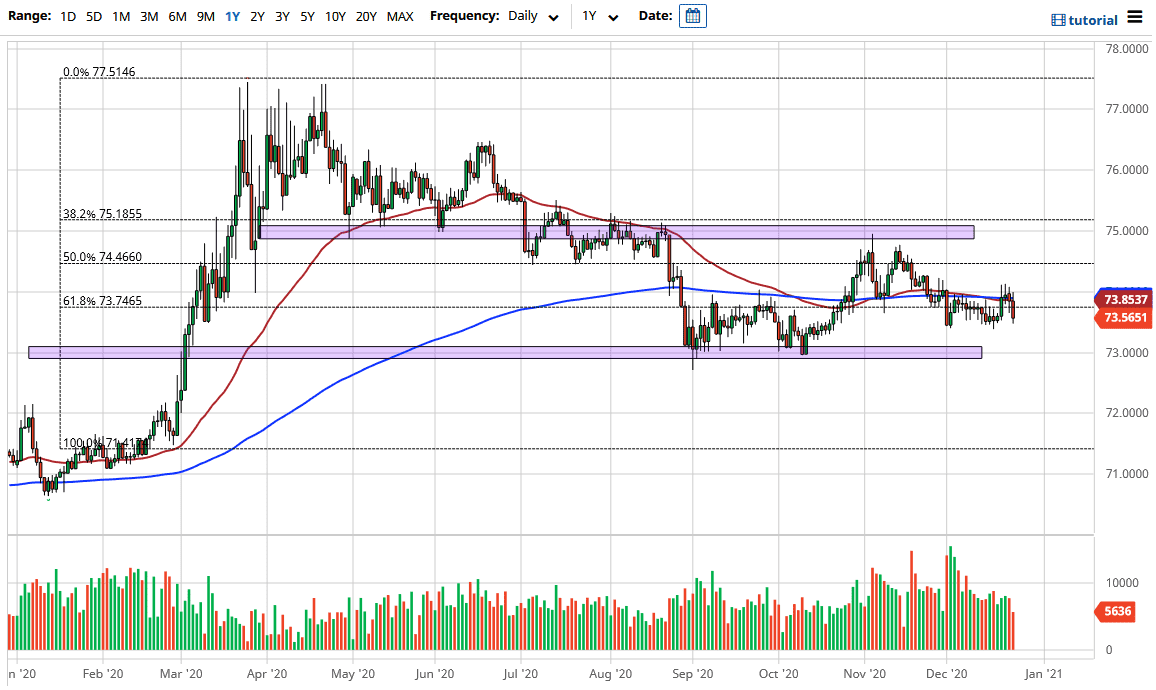Screen dimensions: 1156x690
Task: Select the 1M range
Action: pyautogui.click(x=122, y=16)
